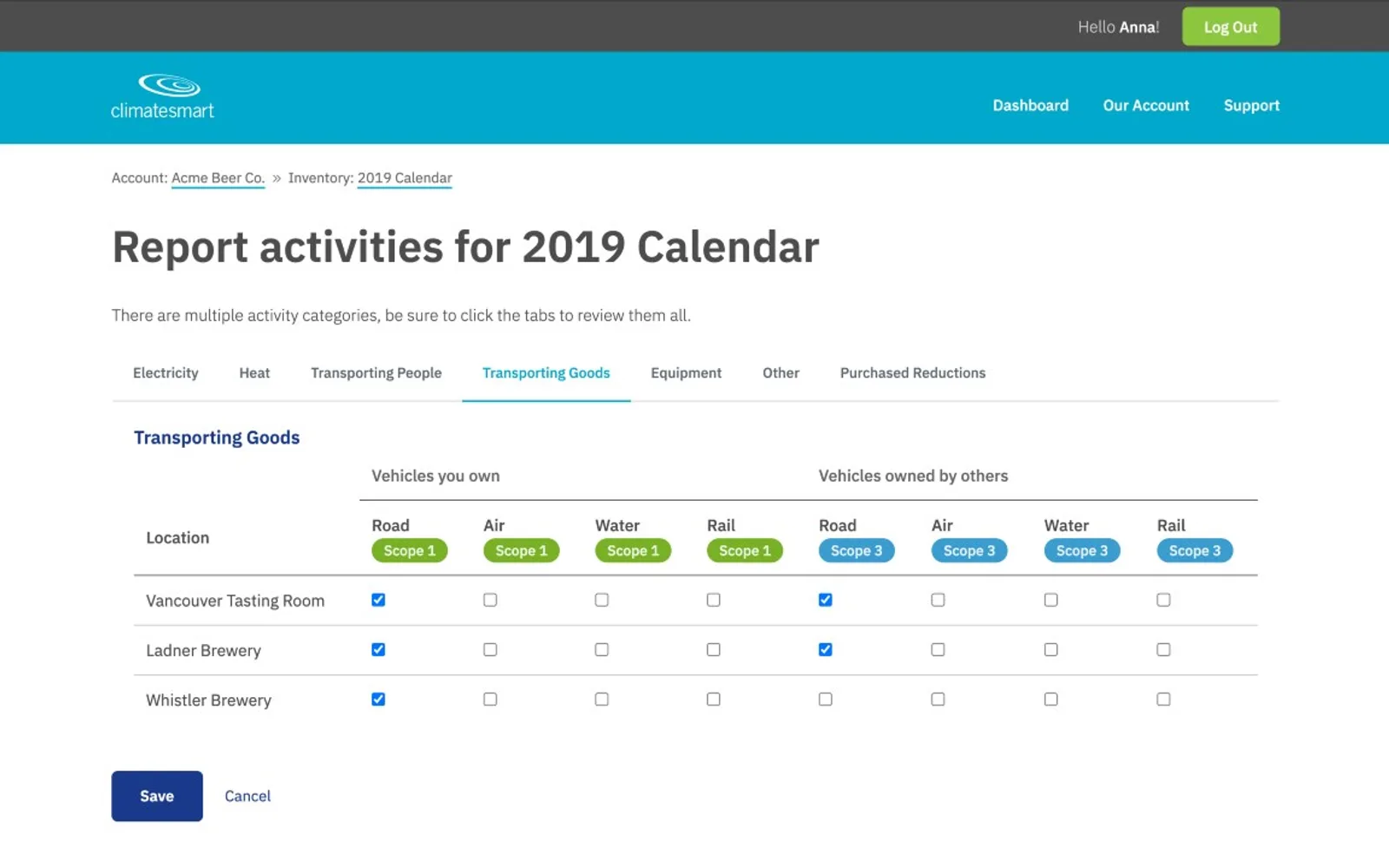Uncheck others' Road for Ladner Brewery

(x=826, y=649)
